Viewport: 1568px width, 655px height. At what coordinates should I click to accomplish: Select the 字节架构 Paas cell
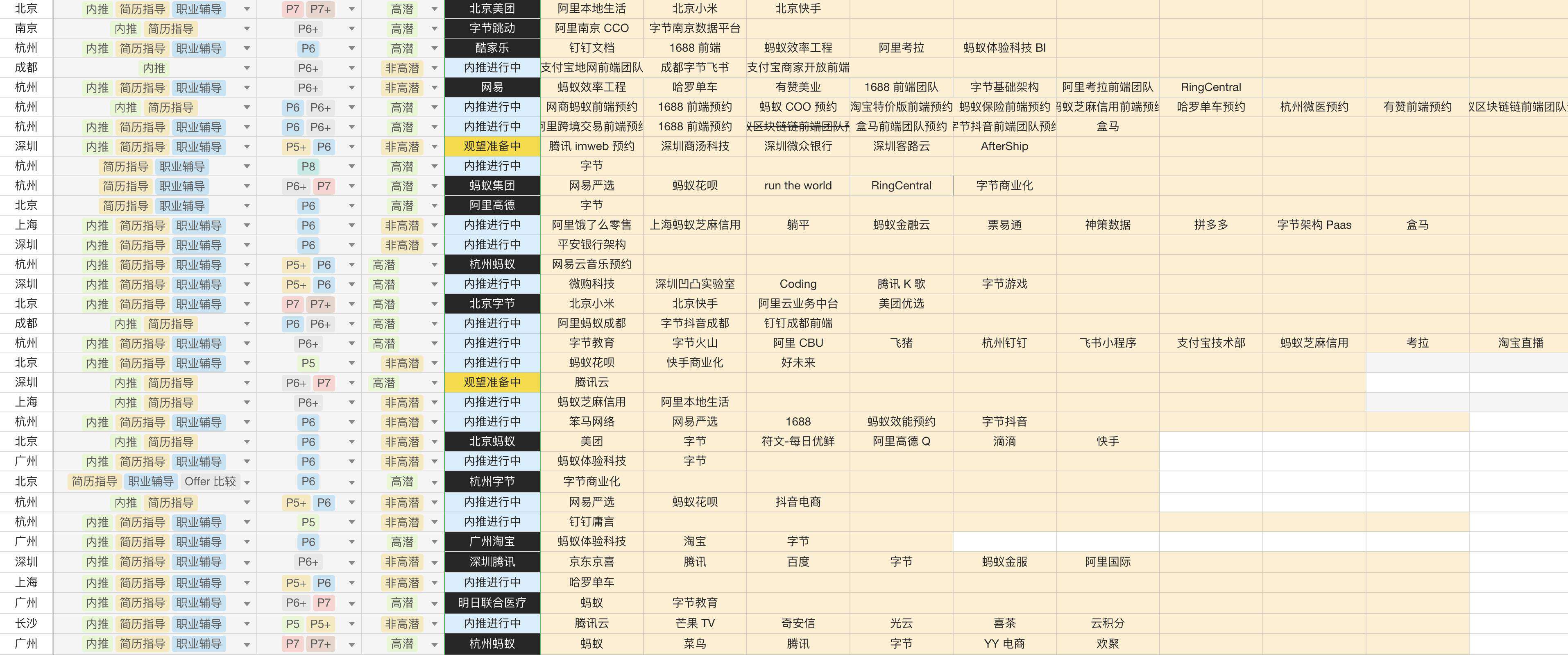[x=1314, y=225]
